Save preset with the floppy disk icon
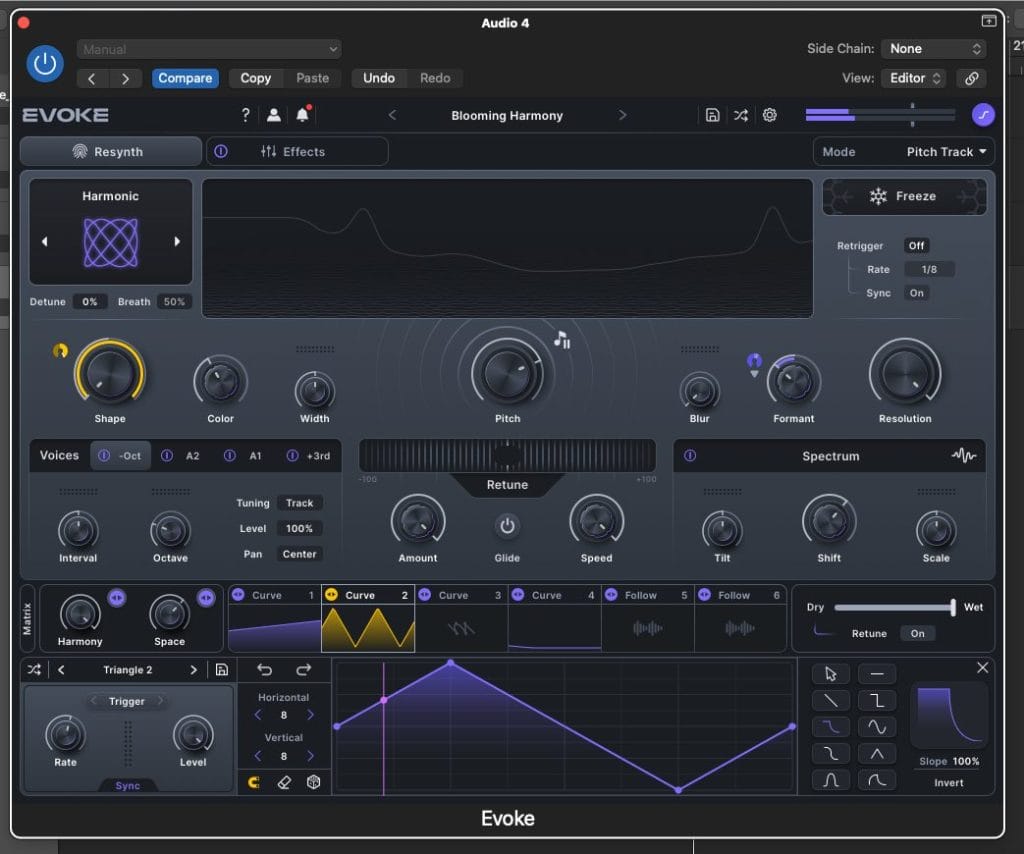 712,115
